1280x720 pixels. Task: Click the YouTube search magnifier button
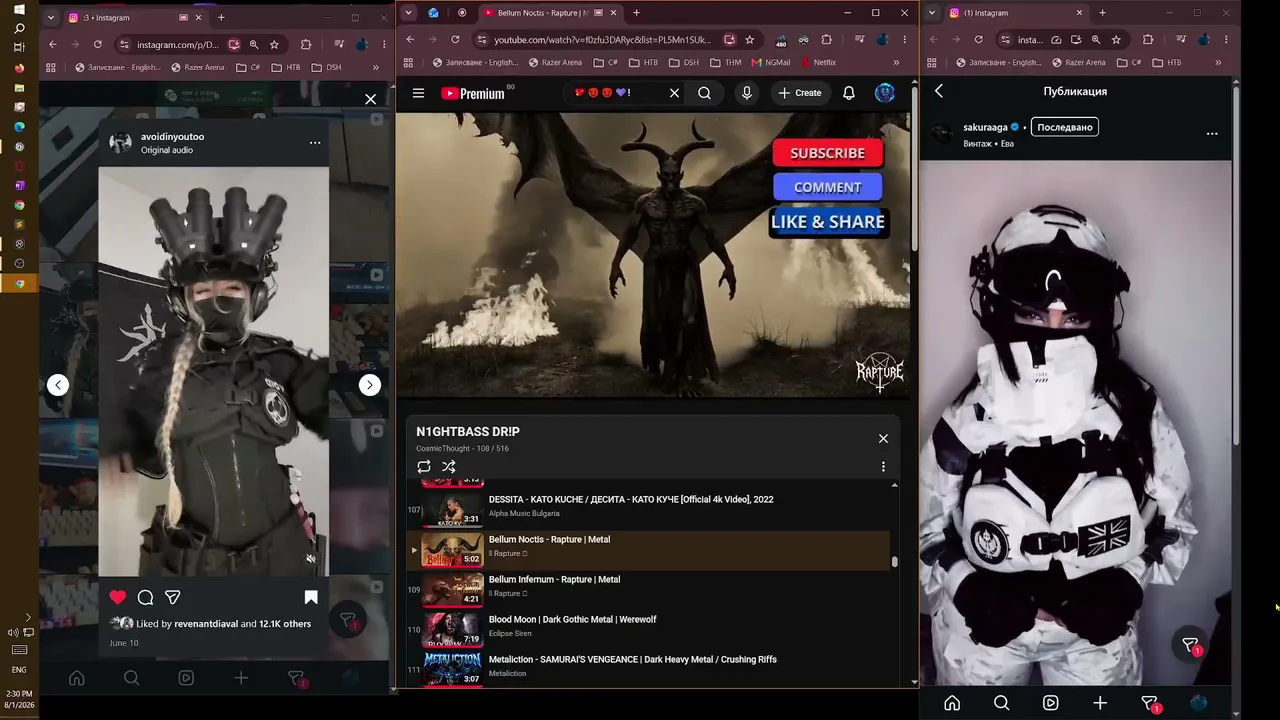click(x=705, y=93)
